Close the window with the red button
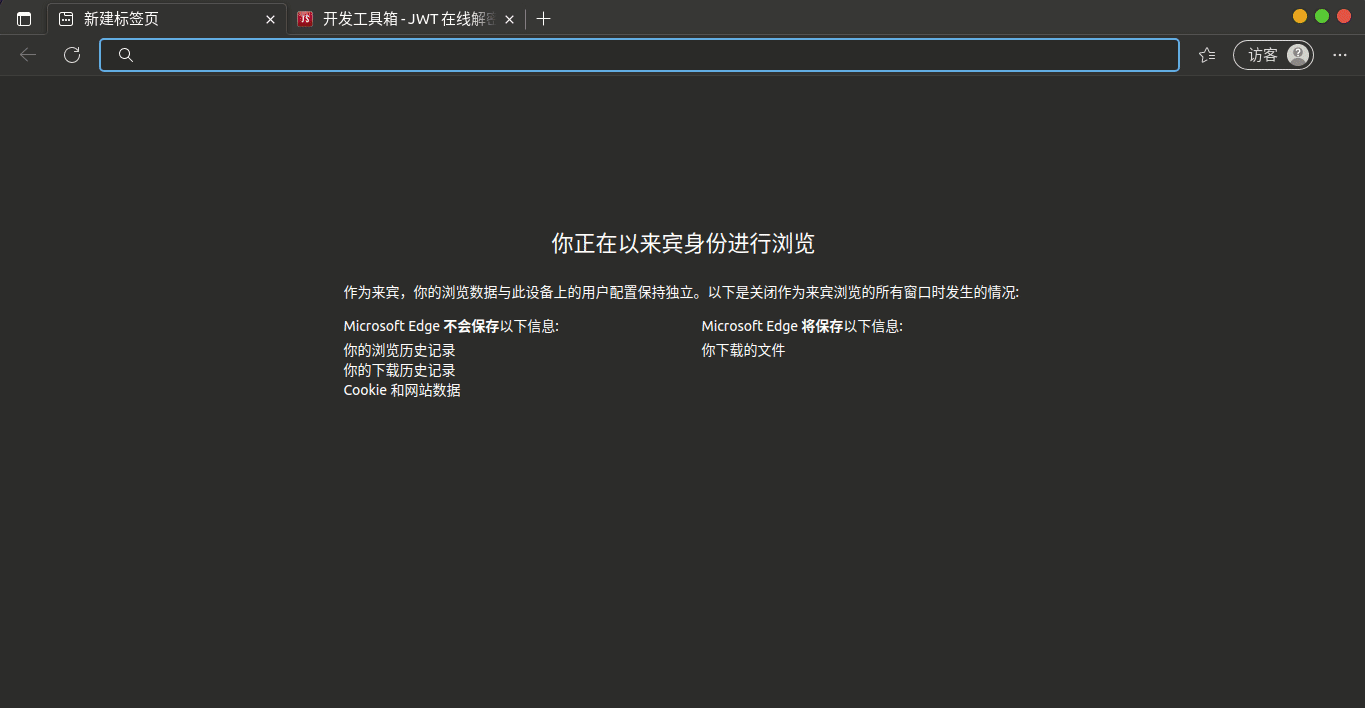Screen dimensions: 1365x708 [x=1344, y=16]
